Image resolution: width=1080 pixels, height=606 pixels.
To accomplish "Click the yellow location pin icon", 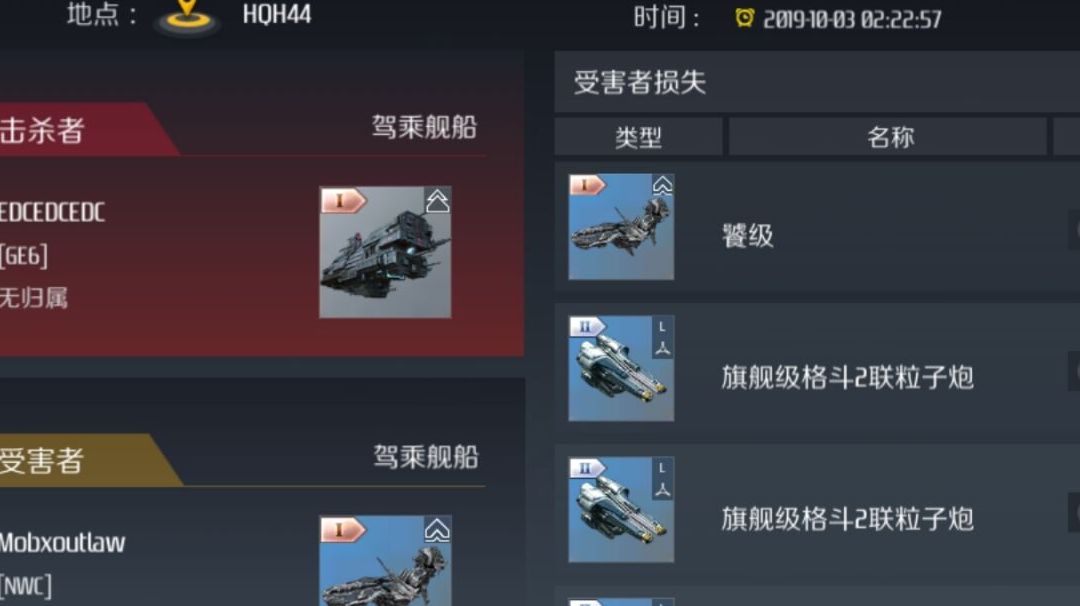I will (187, 15).
